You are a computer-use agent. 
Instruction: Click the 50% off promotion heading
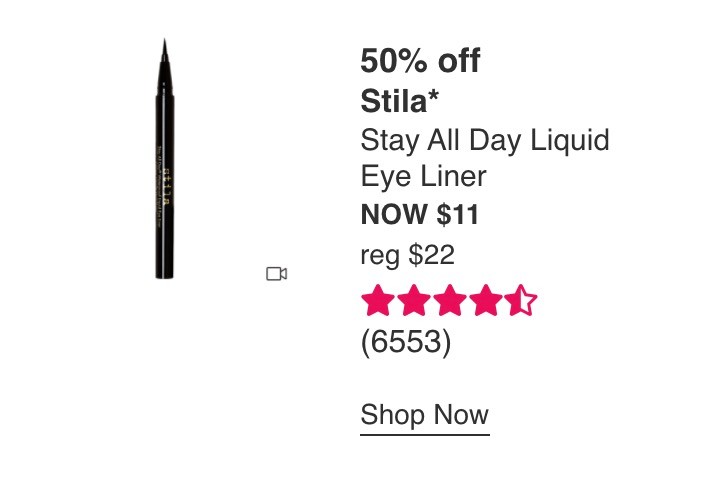point(420,61)
